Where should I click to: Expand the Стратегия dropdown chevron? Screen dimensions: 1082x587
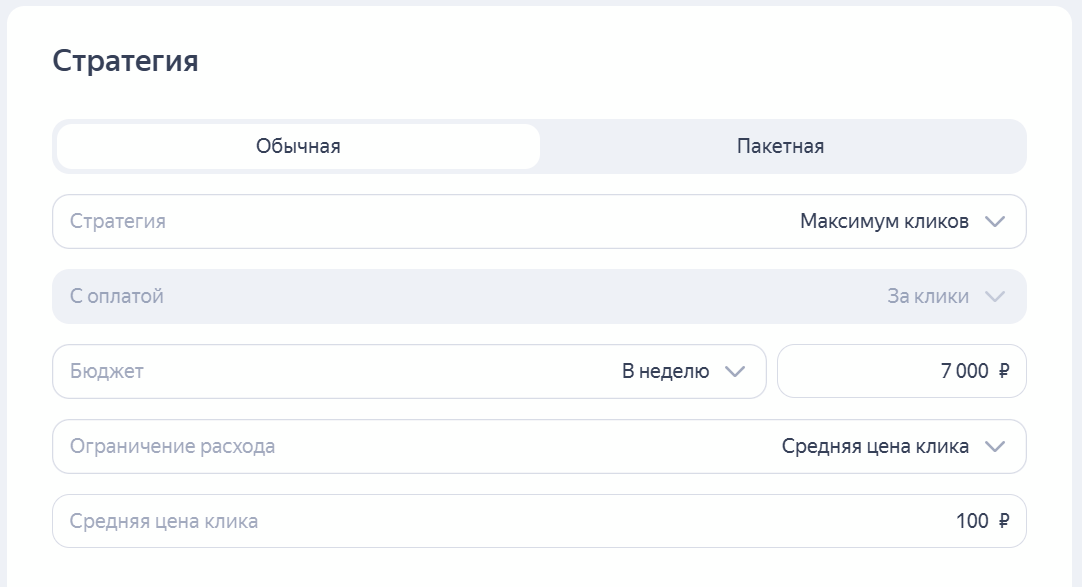click(x=994, y=222)
